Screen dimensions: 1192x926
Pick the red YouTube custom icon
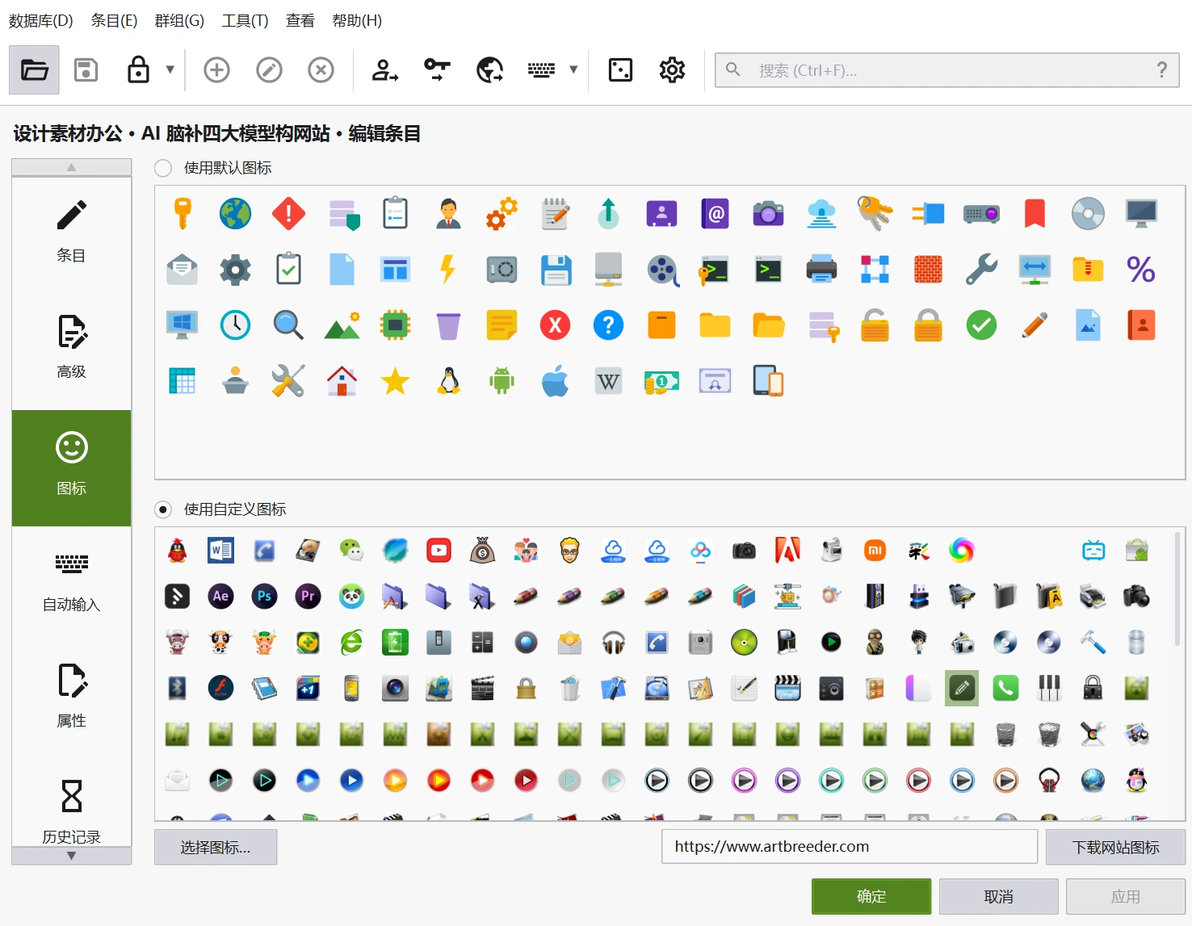pyautogui.click(x=439, y=550)
